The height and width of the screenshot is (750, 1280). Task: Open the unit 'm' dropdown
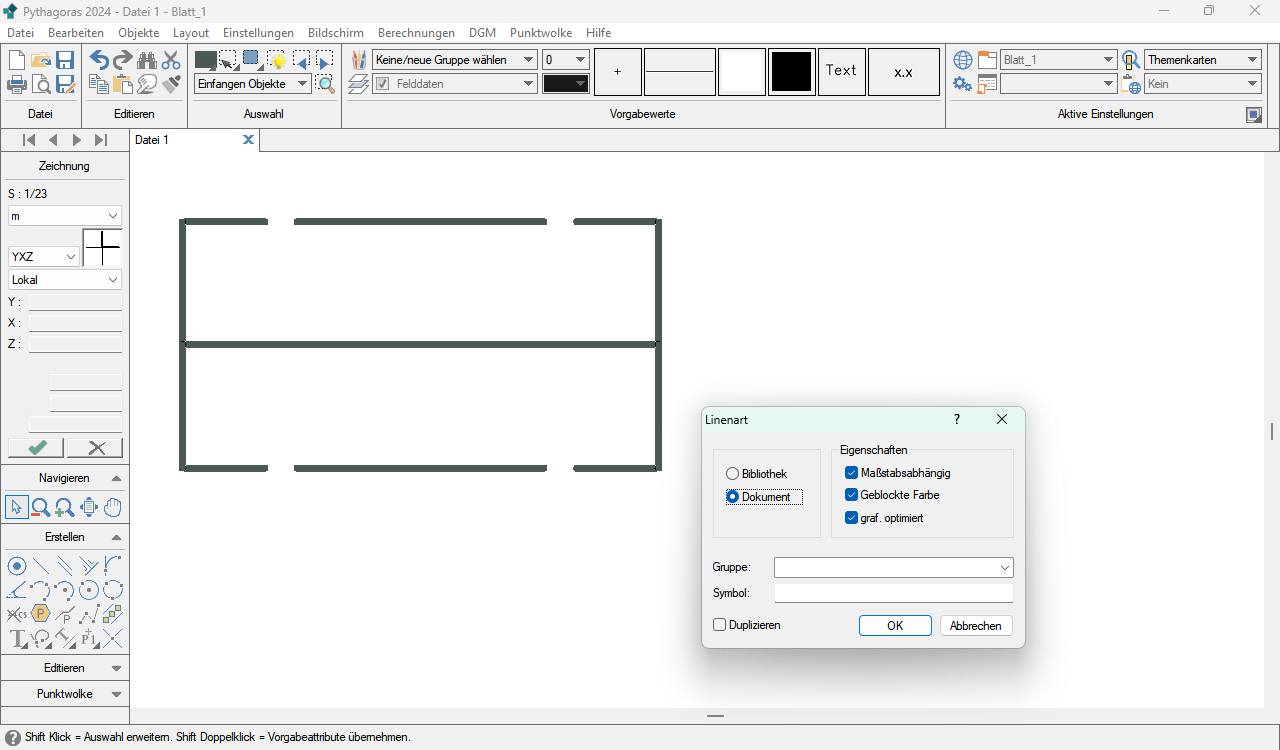(x=64, y=216)
